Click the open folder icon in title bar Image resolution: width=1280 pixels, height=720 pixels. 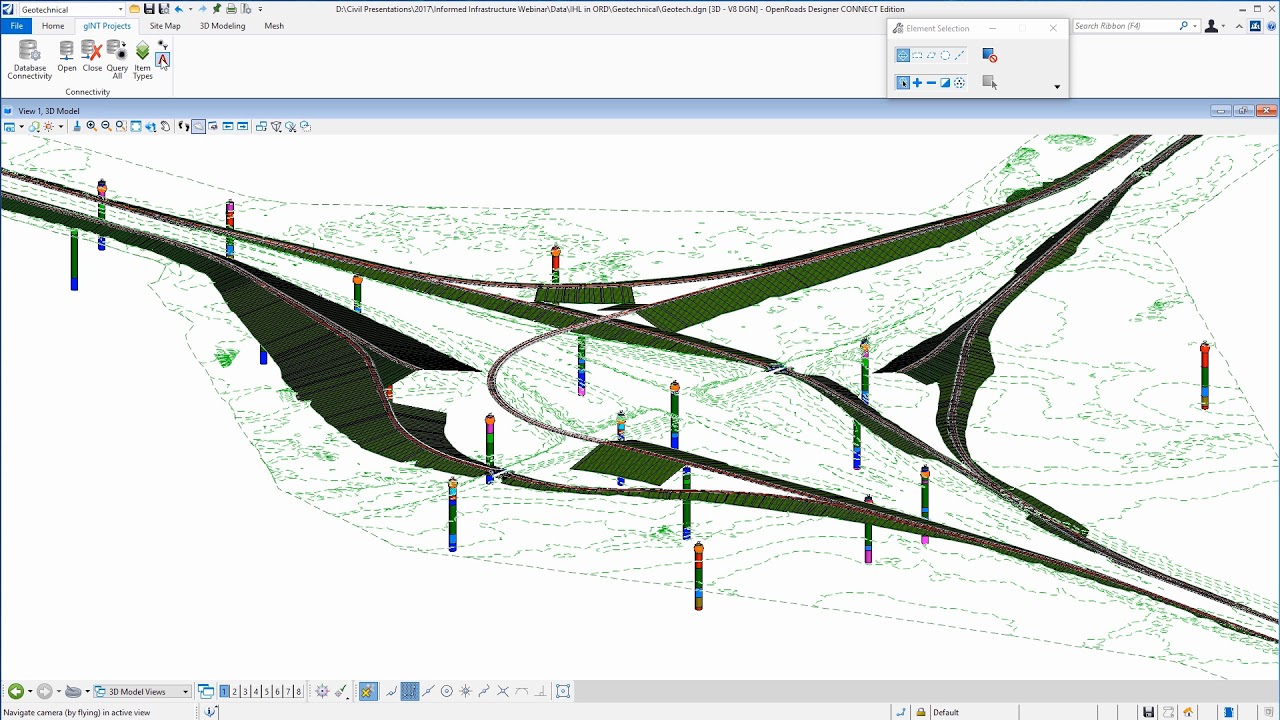click(x=135, y=9)
